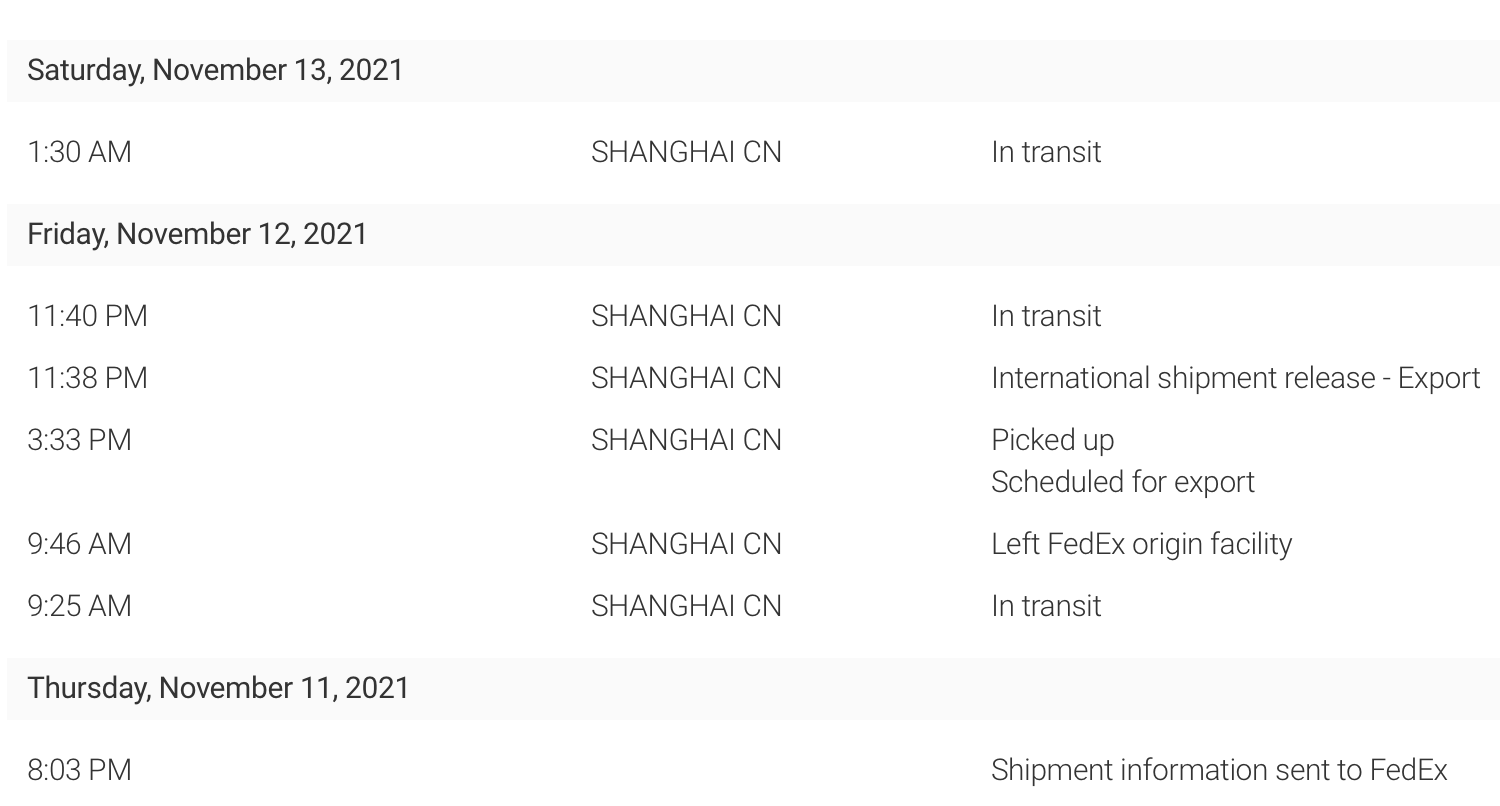Click In transit status at 11:40 PM
The height and width of the screenshot is (806, 1500).
1046,316
